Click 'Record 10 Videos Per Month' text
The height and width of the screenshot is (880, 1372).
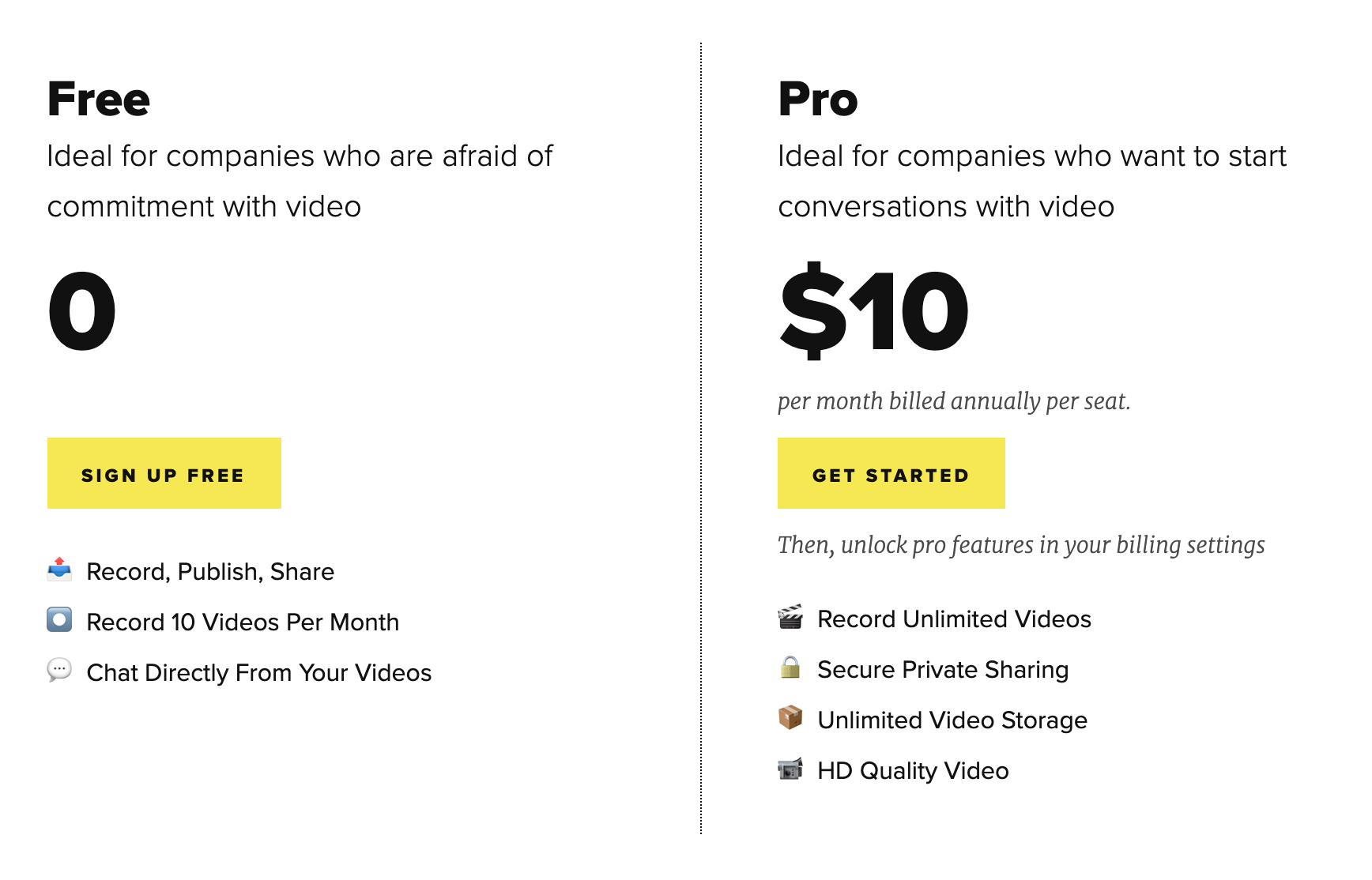pos(243,622)
